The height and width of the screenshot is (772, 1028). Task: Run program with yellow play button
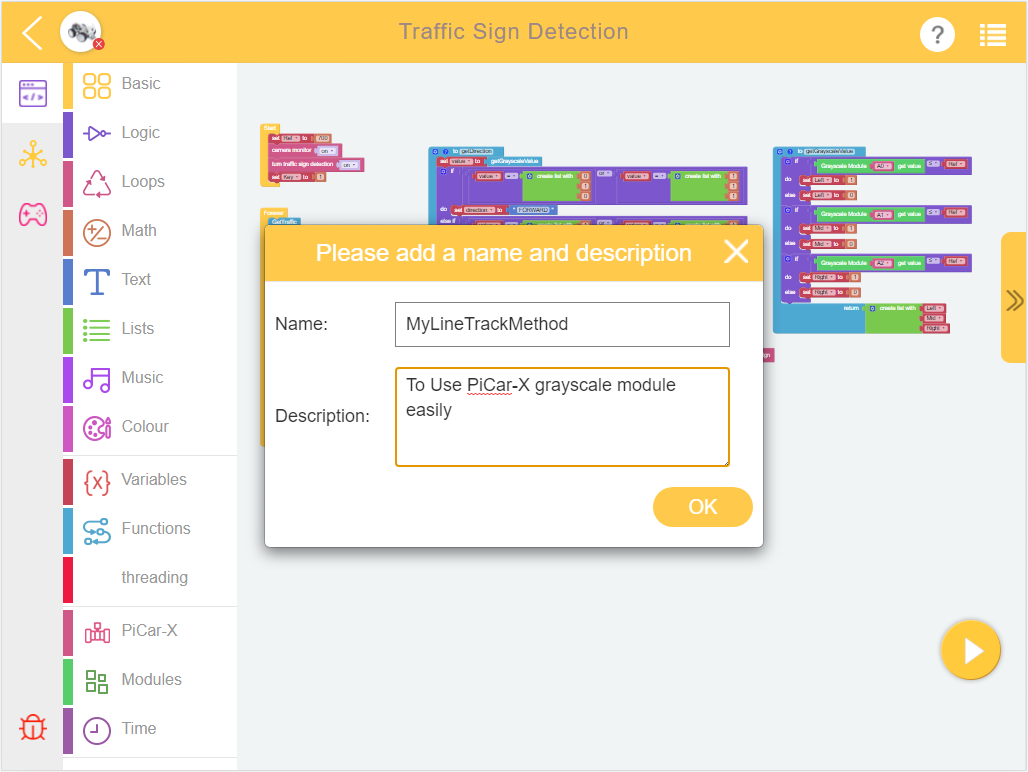coord(970,650)
